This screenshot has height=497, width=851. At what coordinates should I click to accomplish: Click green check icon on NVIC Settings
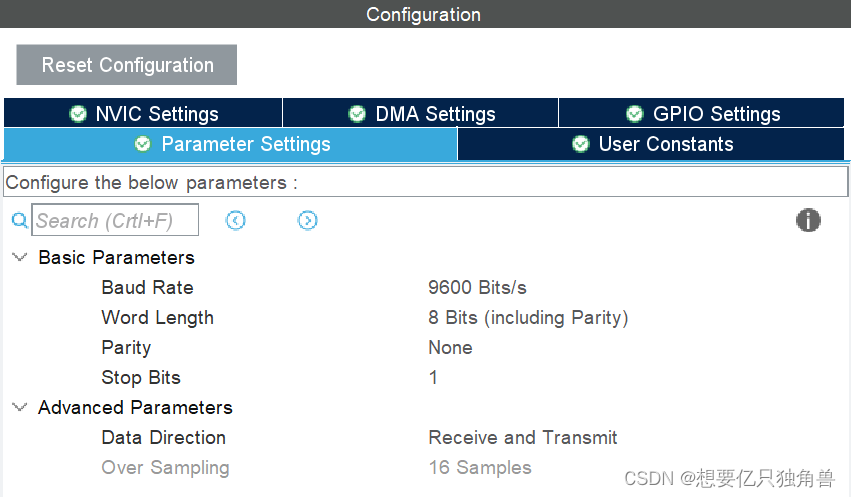tap(78, 114)
